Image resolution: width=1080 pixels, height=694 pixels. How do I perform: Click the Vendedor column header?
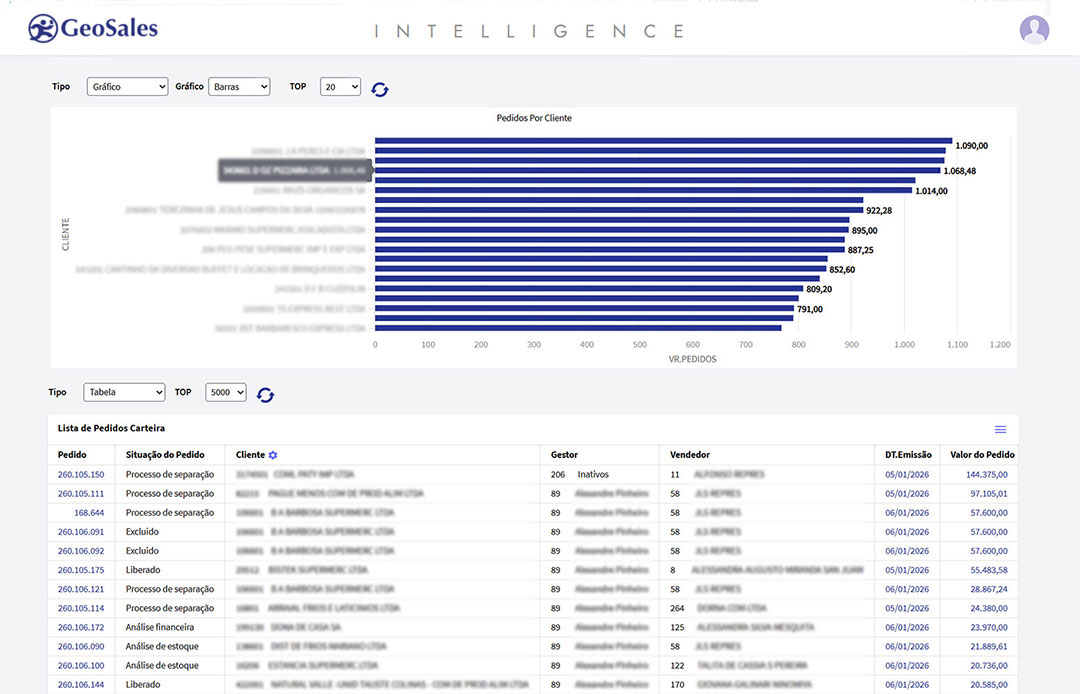pos(690,455)
